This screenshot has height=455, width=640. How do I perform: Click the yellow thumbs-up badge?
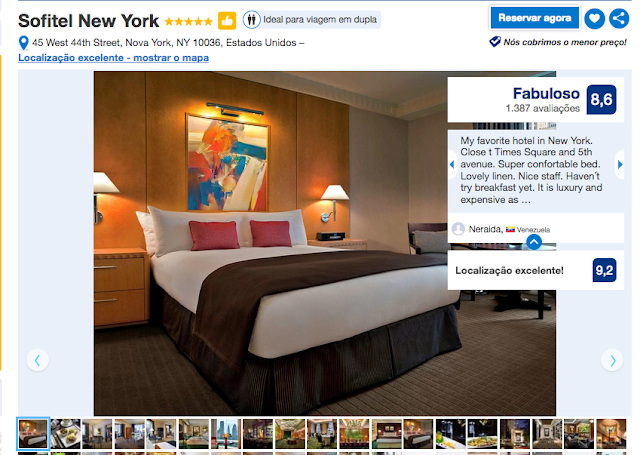[x=227, y=20]
